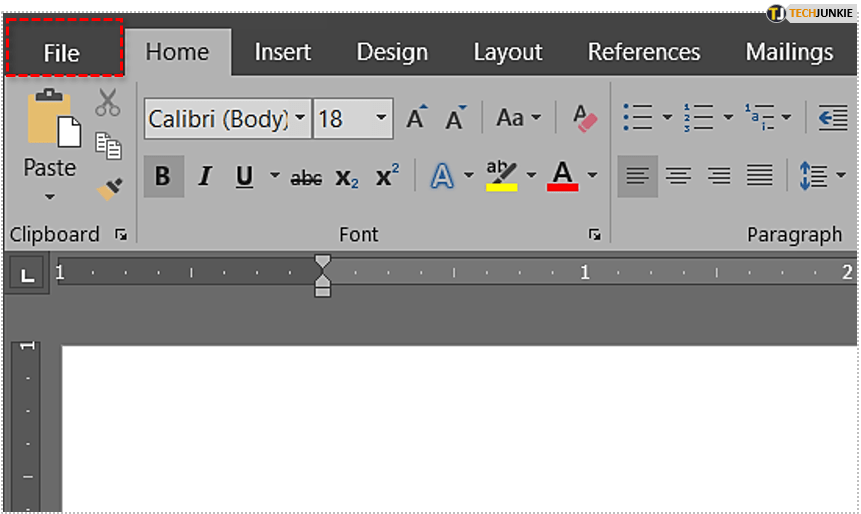Select the Format Painter brush

[x=108, y=189]
